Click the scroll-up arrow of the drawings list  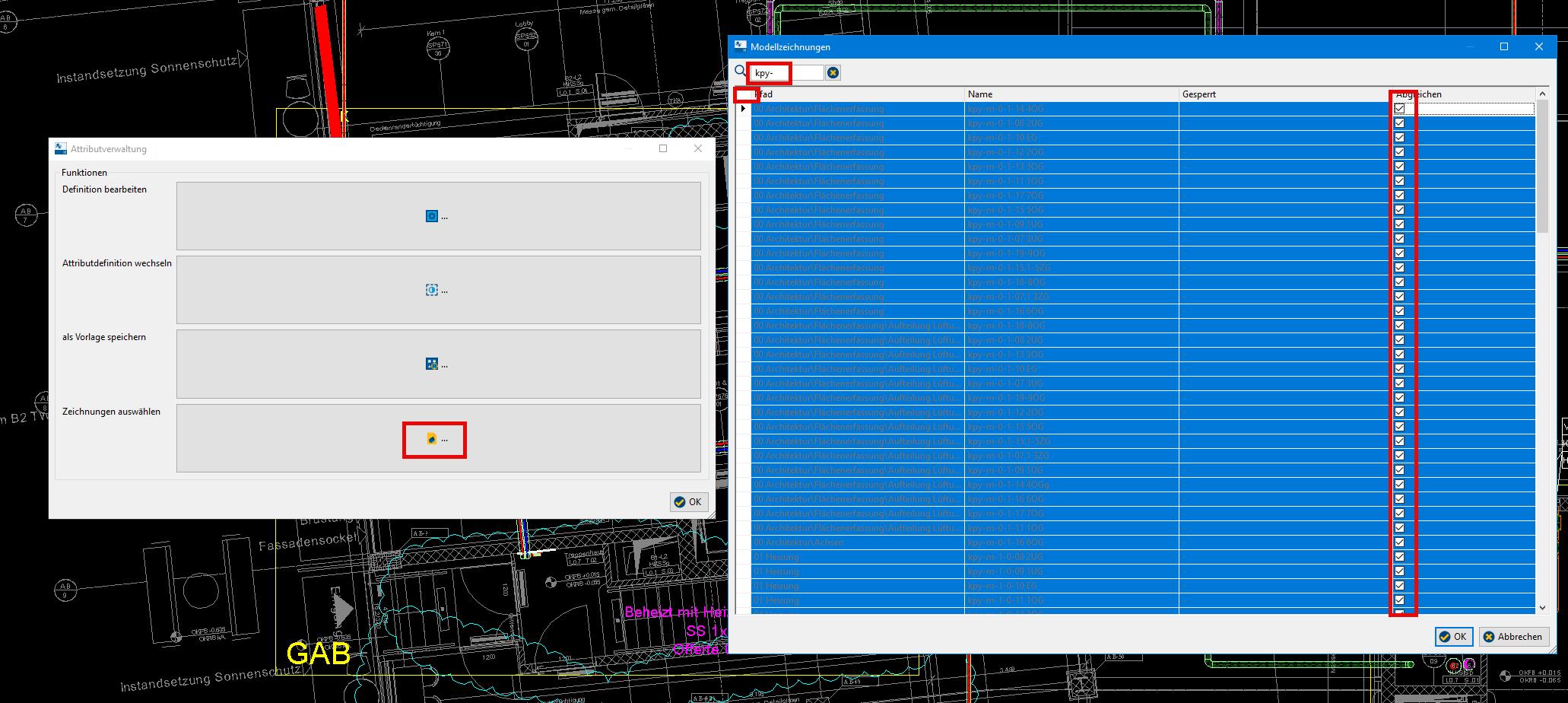tap(1542, 94)
